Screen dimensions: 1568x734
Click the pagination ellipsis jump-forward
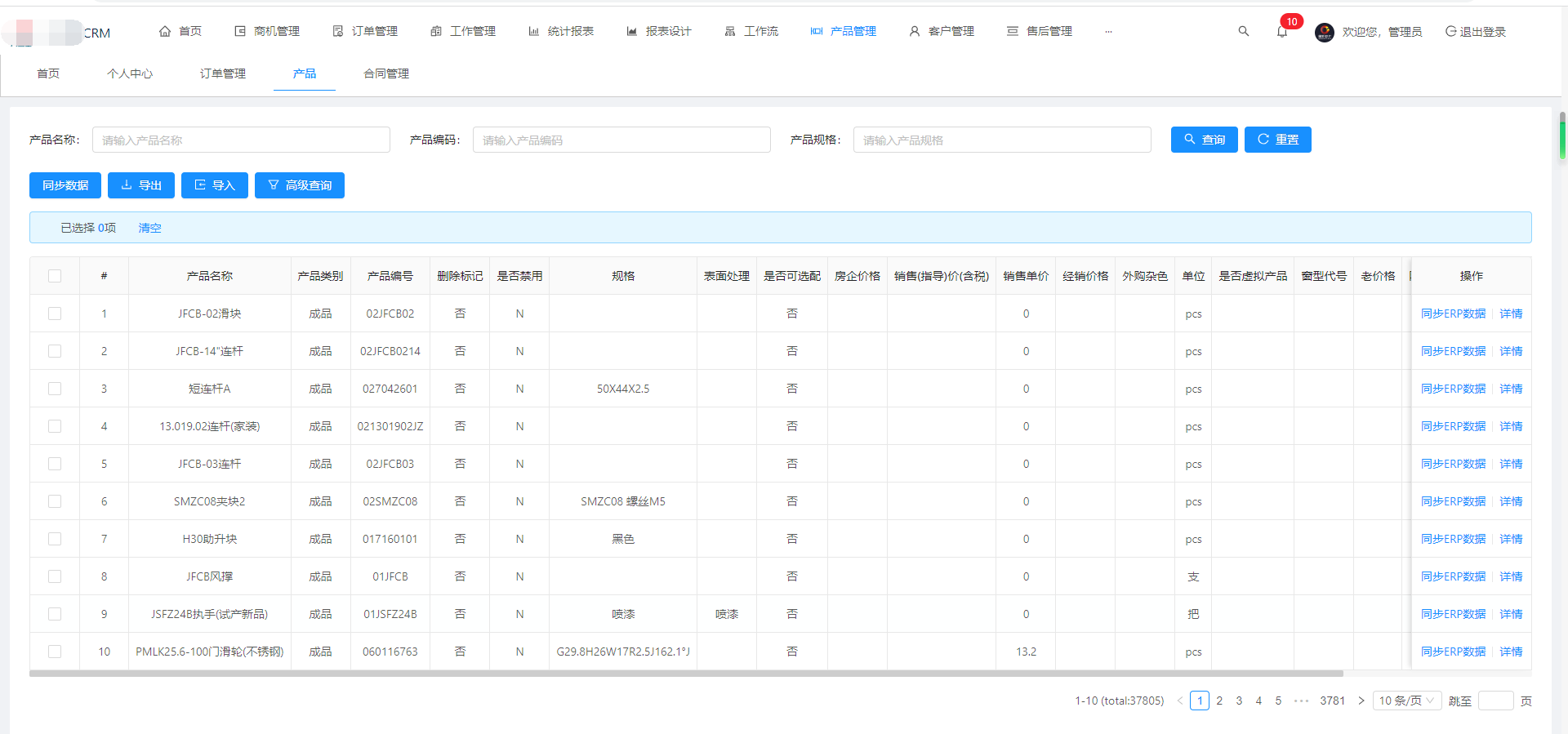point(1302,701)
